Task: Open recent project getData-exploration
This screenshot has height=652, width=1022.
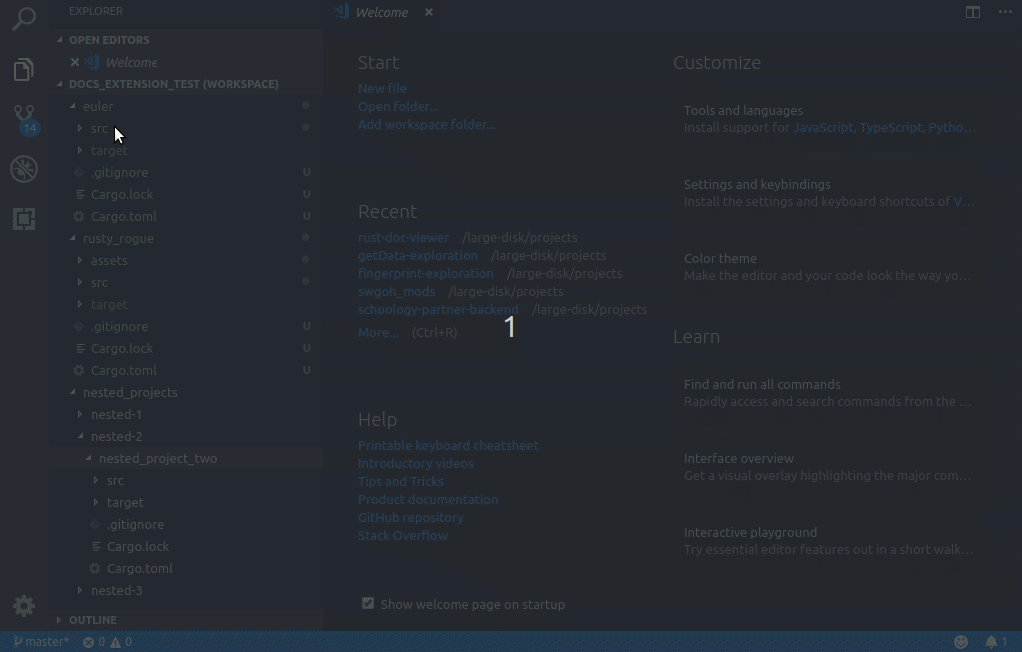Action: click(x=418, y=256)
